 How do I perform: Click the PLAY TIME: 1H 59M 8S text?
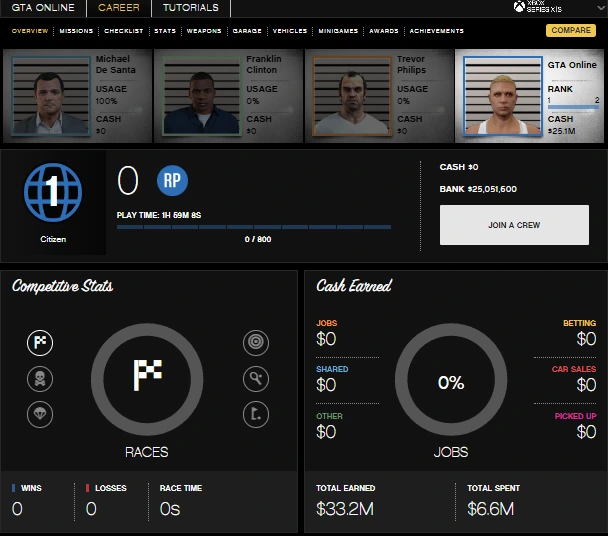click(159, 215)
